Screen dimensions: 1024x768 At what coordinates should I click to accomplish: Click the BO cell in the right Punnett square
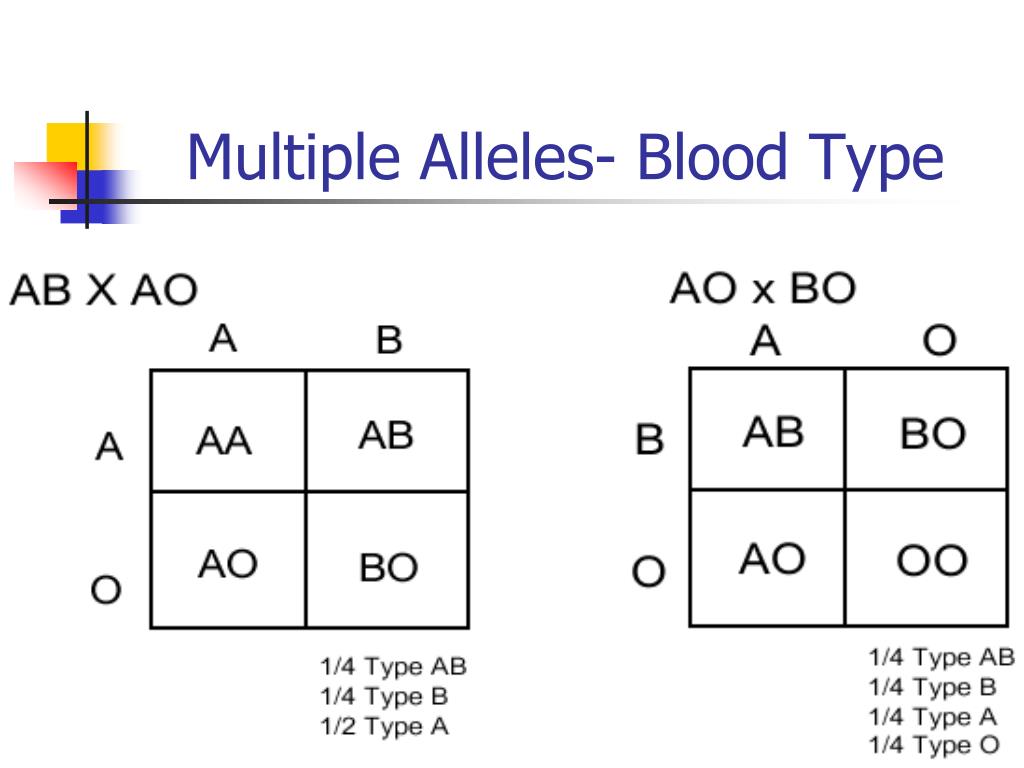tap(926, 429)
